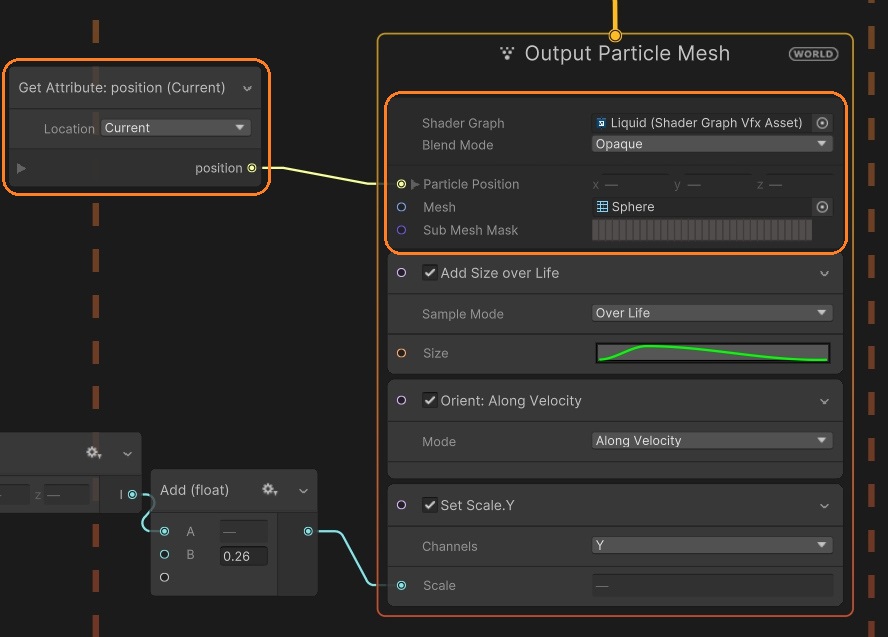
Task: Open the Add (float) node settings gear
Action: (269, 490)
